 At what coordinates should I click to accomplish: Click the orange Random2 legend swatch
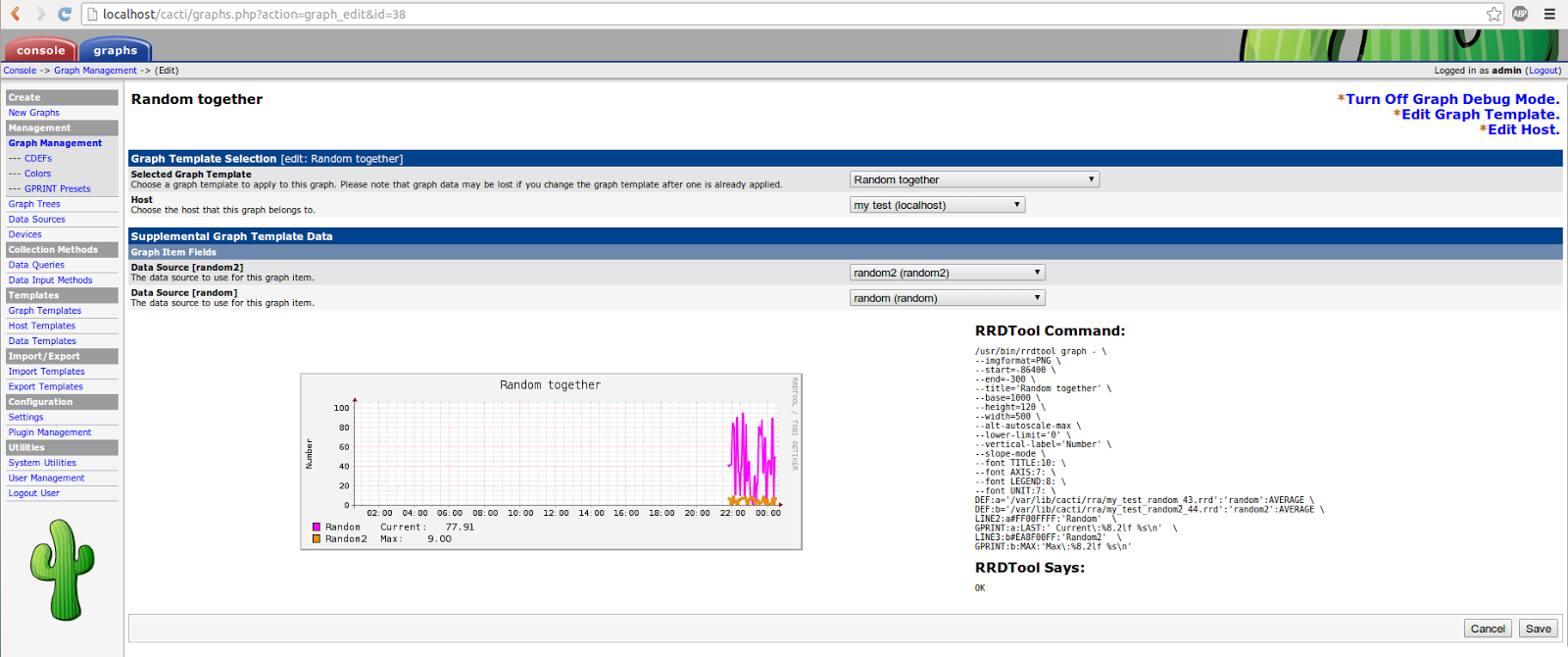(317, 538)
